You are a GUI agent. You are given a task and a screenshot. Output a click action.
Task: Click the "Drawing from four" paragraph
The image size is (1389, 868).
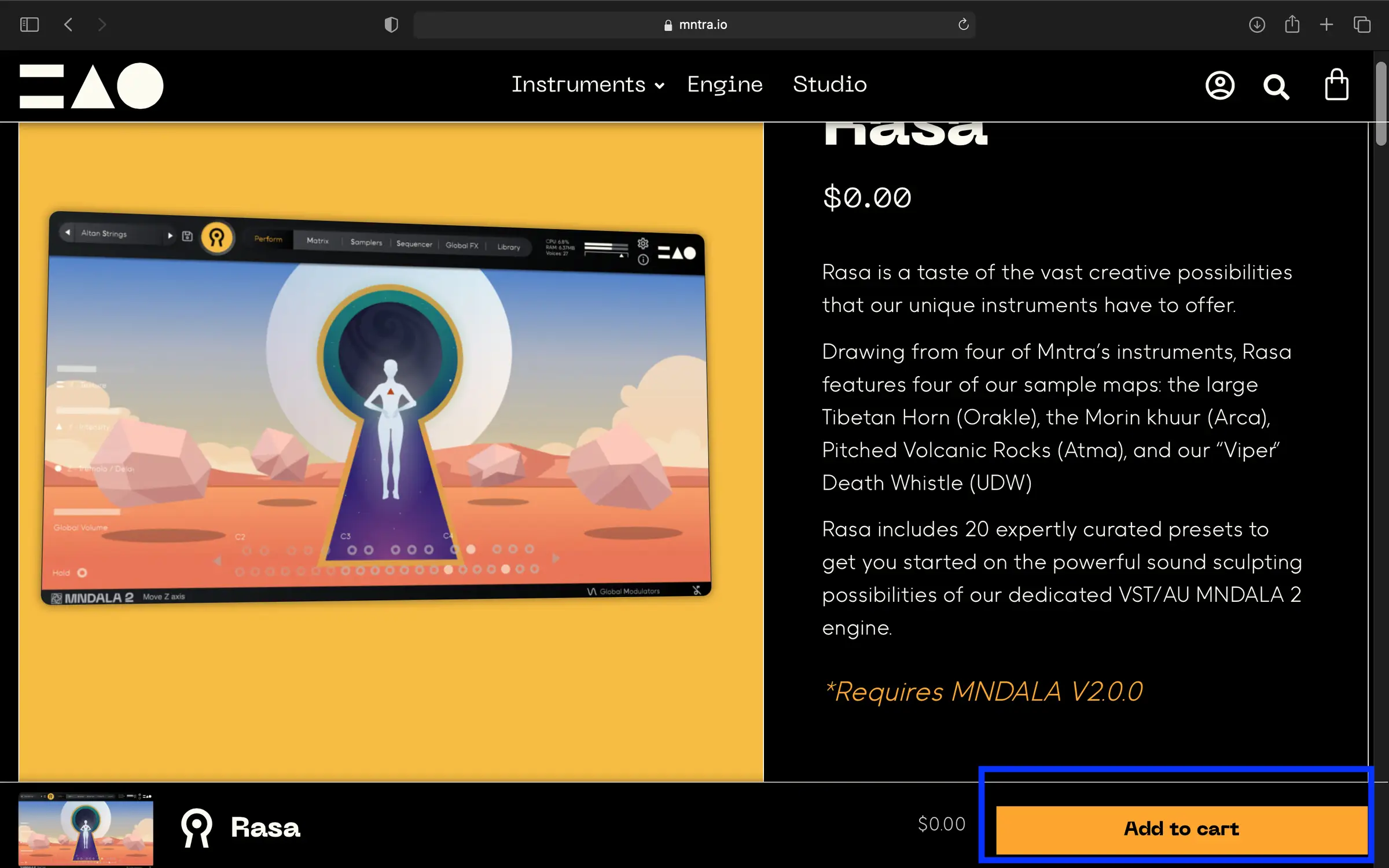(1057, 417)
